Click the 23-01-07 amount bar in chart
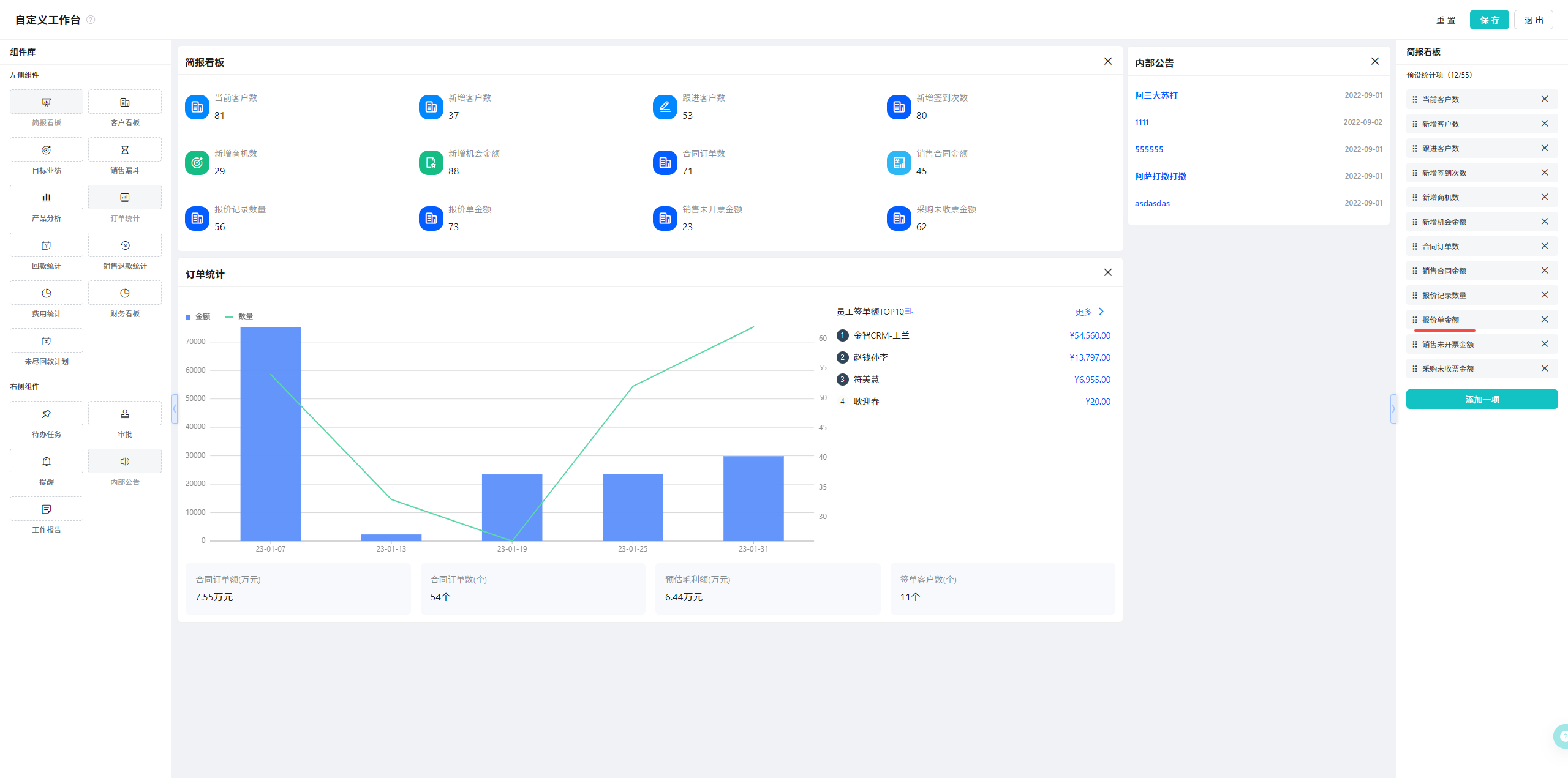The image size is (1568, 778). point(271,433)
